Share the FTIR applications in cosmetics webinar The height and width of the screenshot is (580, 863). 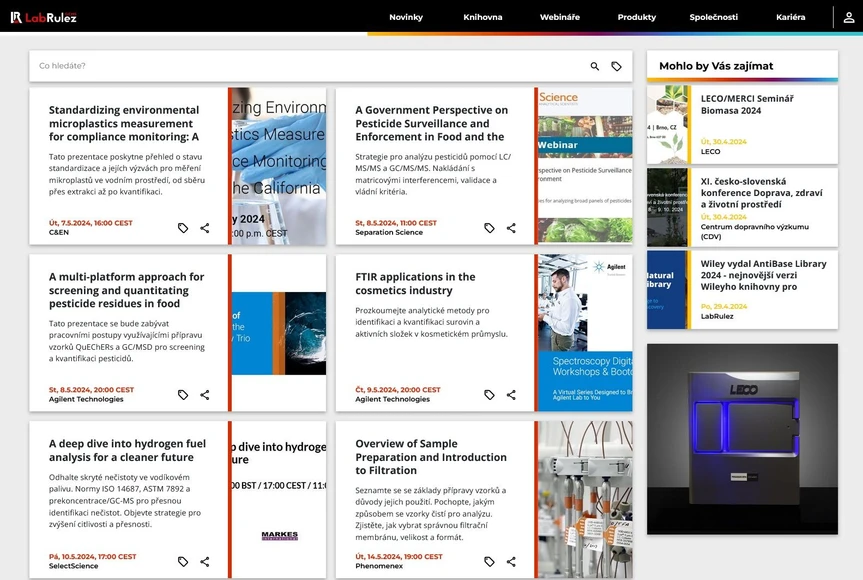[511, 395]
